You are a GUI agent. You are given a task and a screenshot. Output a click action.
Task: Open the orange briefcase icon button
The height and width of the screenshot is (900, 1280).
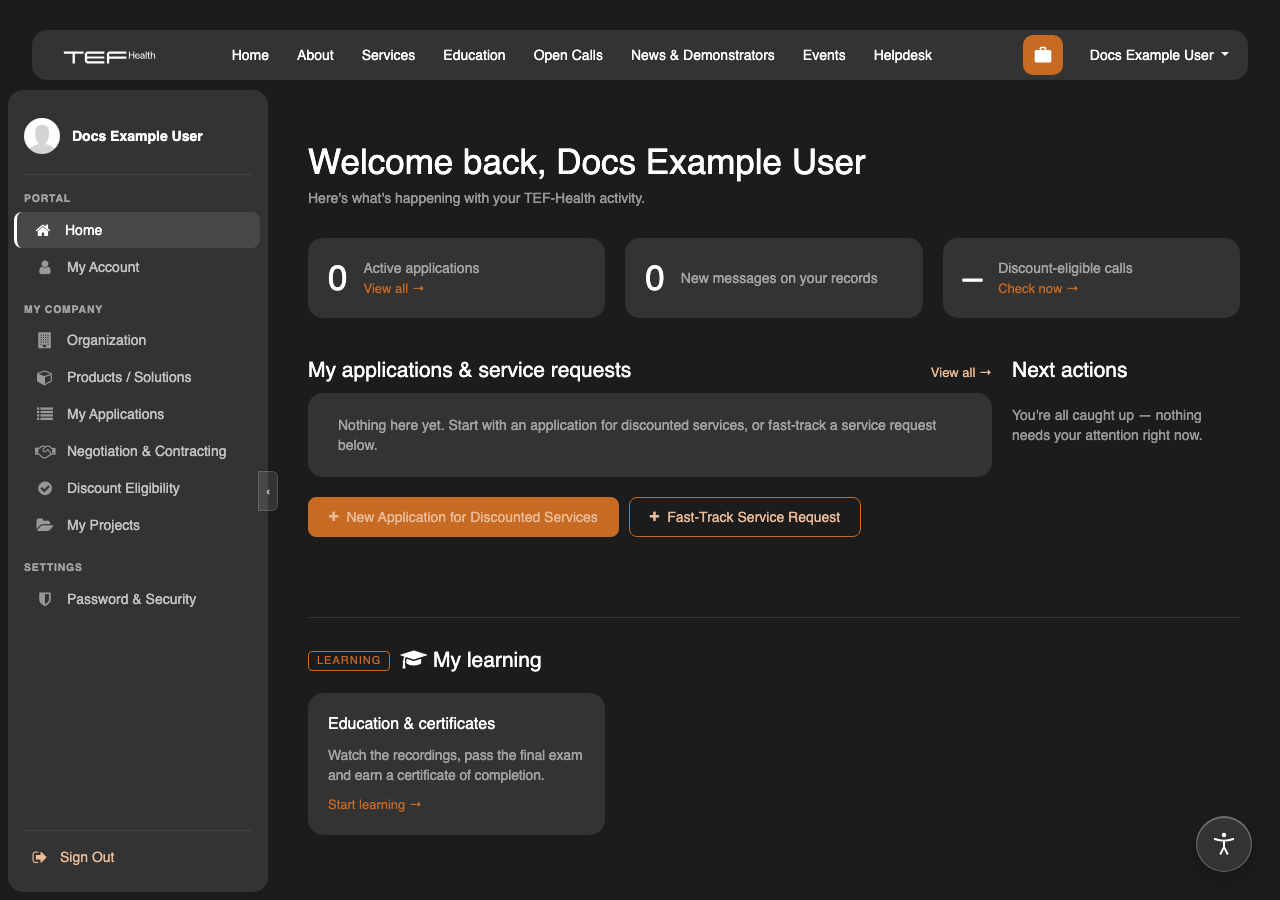(x=1043, y=55)
